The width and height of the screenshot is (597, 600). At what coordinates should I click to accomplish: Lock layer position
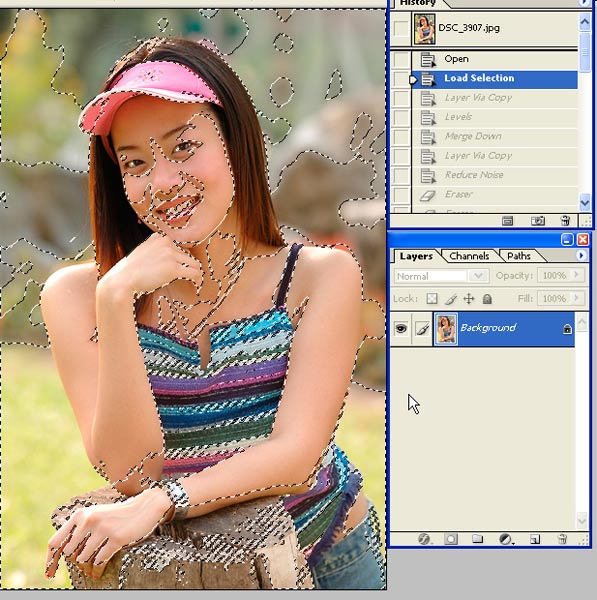[469, 298]
